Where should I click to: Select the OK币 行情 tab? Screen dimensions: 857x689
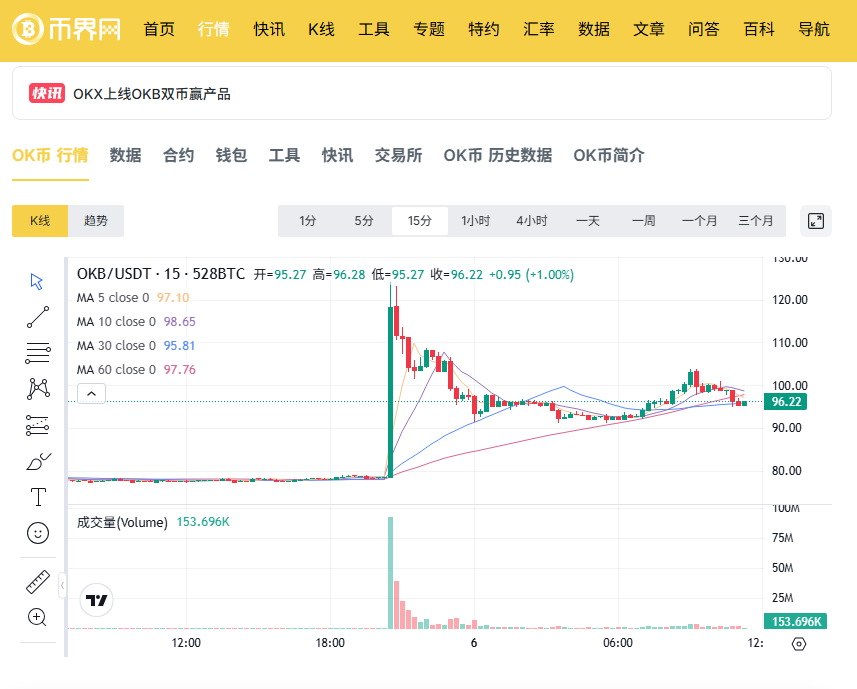pos(50,155)
